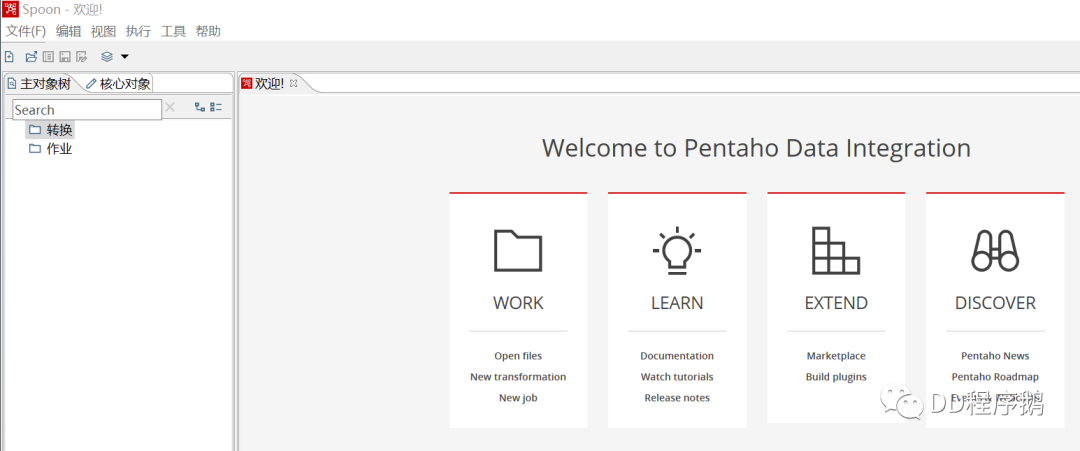Click the WORK heading
Screen dimensions: 1080x451
[518, 303]
